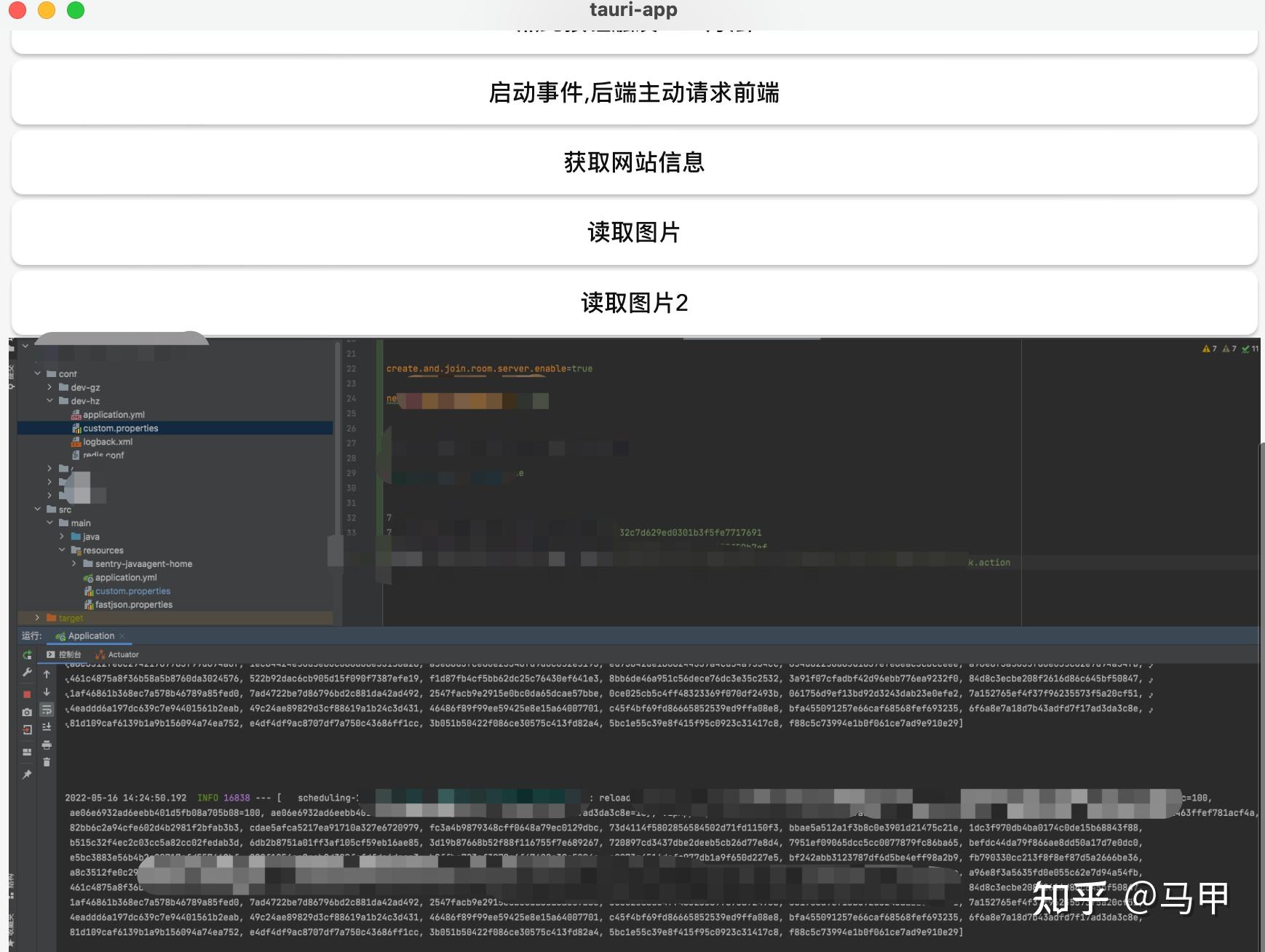
Task: Print the console contents
Action: click(47, 745)
